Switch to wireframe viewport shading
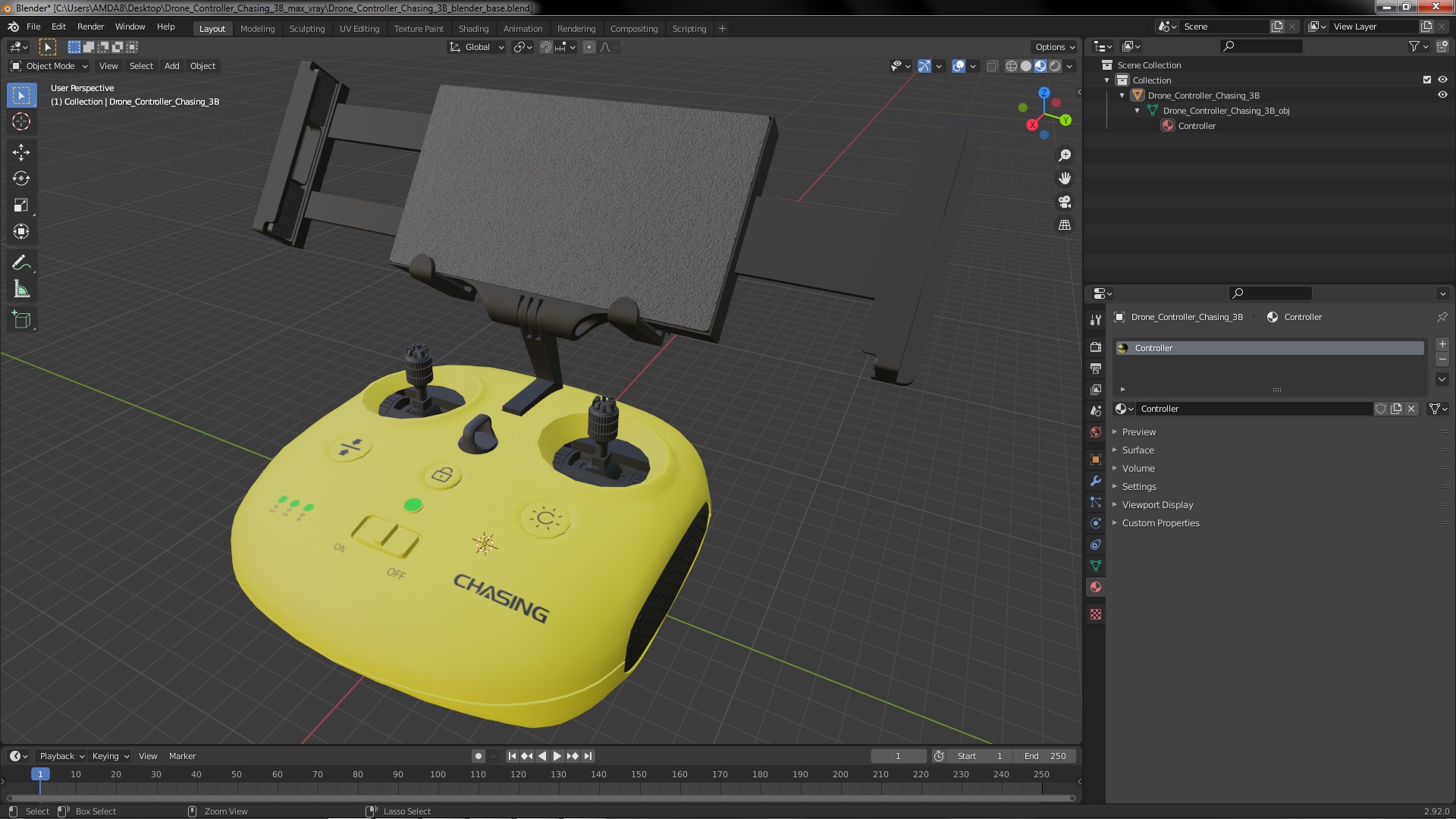 click(1011, 66)
